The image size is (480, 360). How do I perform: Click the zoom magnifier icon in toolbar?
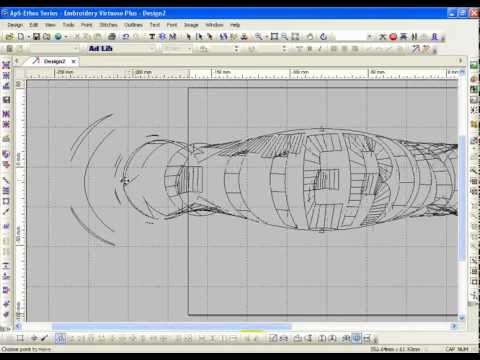pos(258,36)
